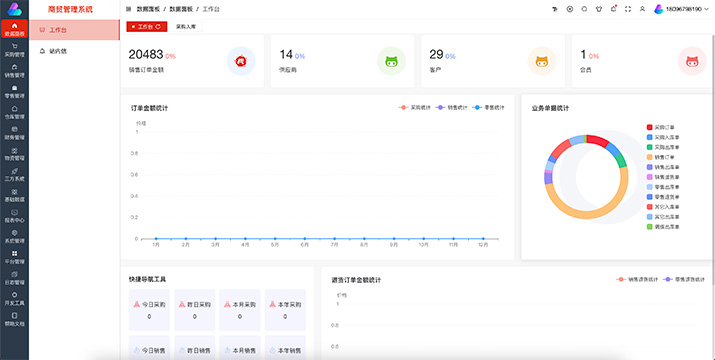Open 帮助文档 in the dark sidebar
This screenshot has width=715, height=360.
pos(15,319)
